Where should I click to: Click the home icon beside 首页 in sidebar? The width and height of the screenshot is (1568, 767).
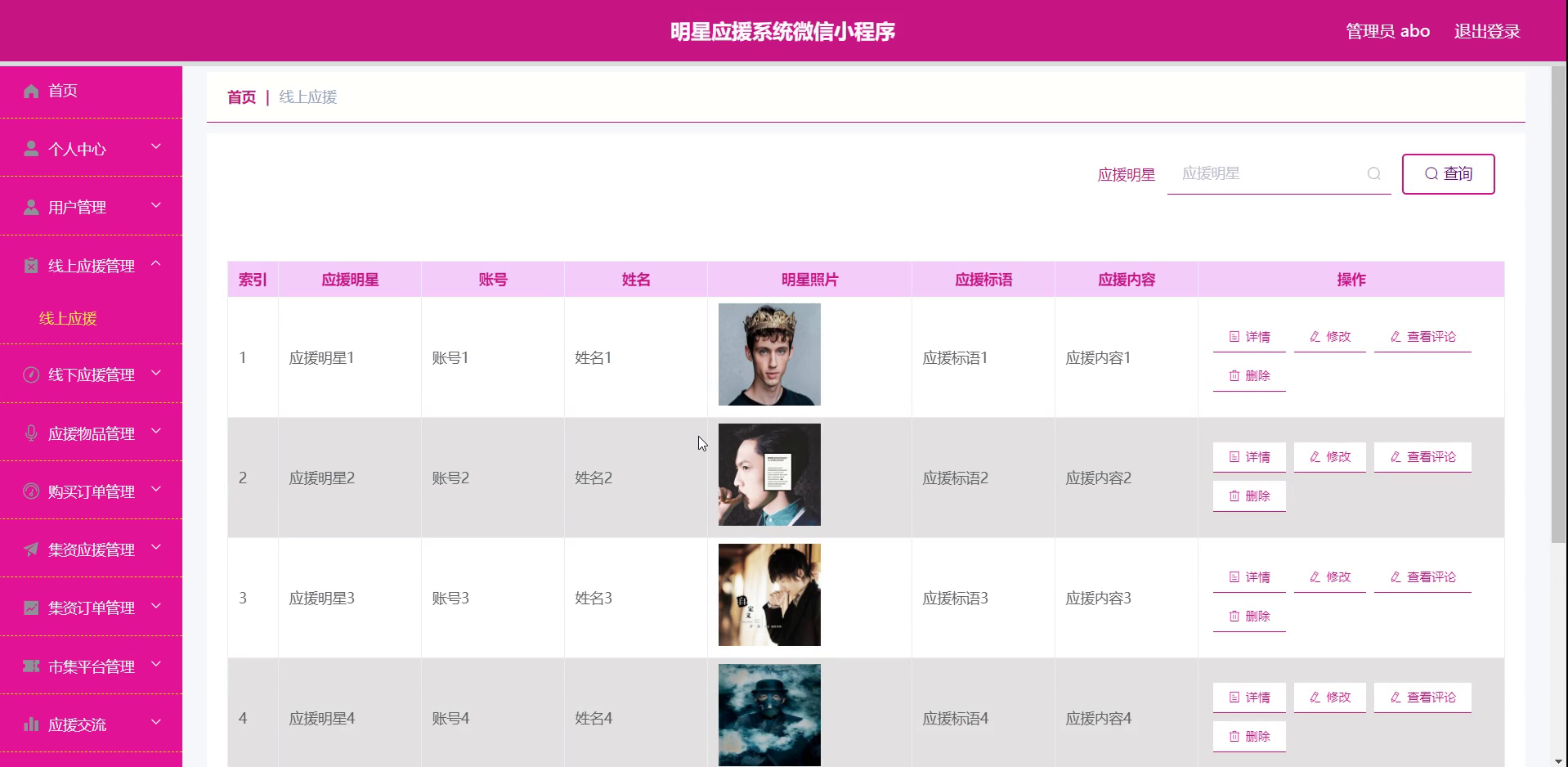31,91
